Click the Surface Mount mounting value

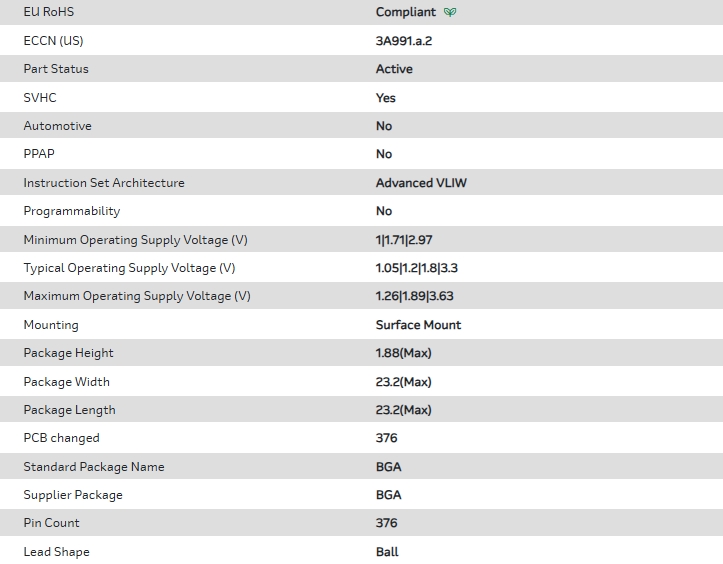pos(418,325)
